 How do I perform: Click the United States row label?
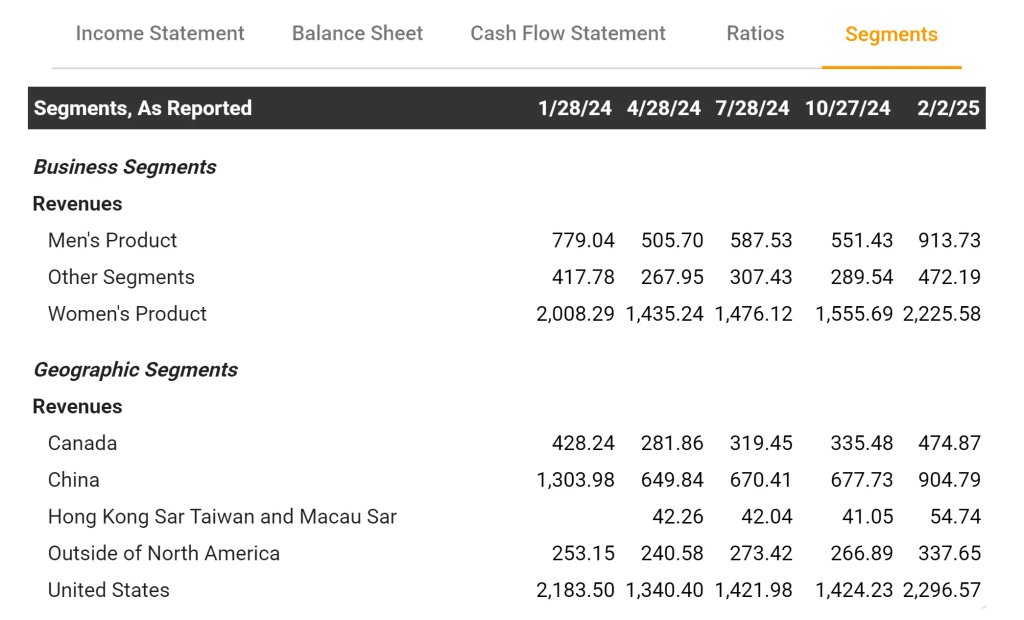pyautogui.click(x=108, y=590)
